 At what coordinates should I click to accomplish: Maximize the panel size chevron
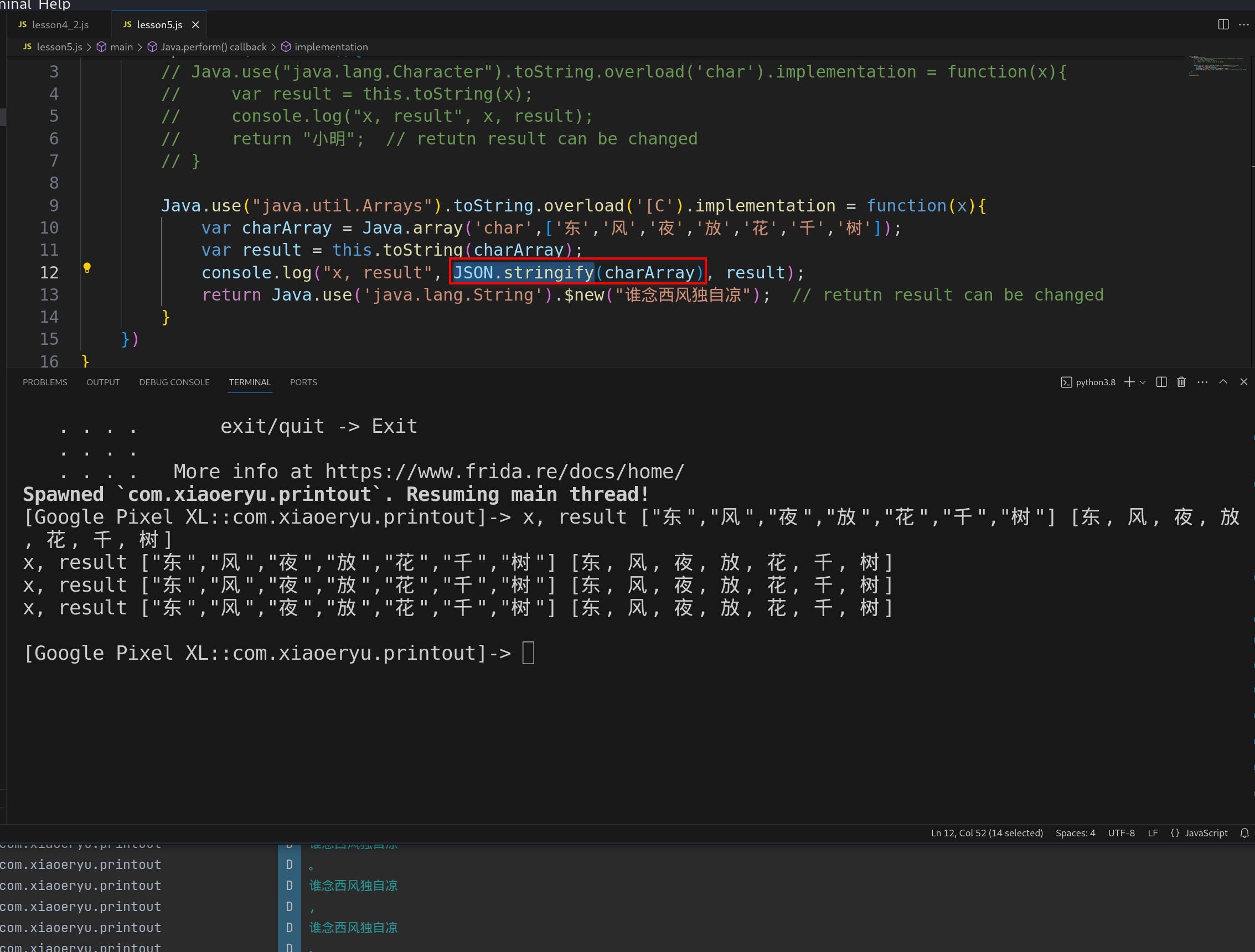tap(1223, 382)
